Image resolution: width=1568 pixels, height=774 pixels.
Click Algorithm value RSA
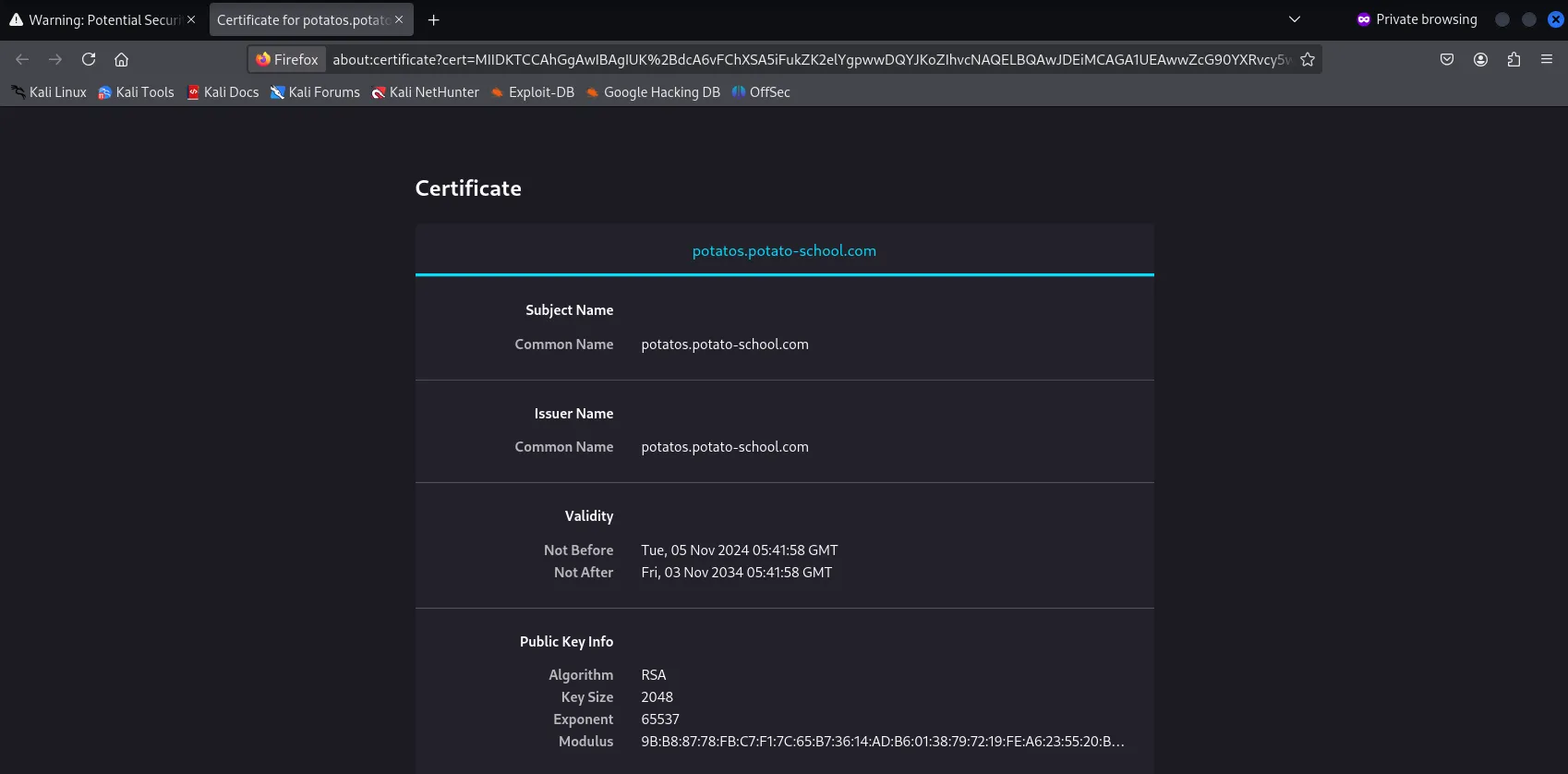click(x=654, y=675)
